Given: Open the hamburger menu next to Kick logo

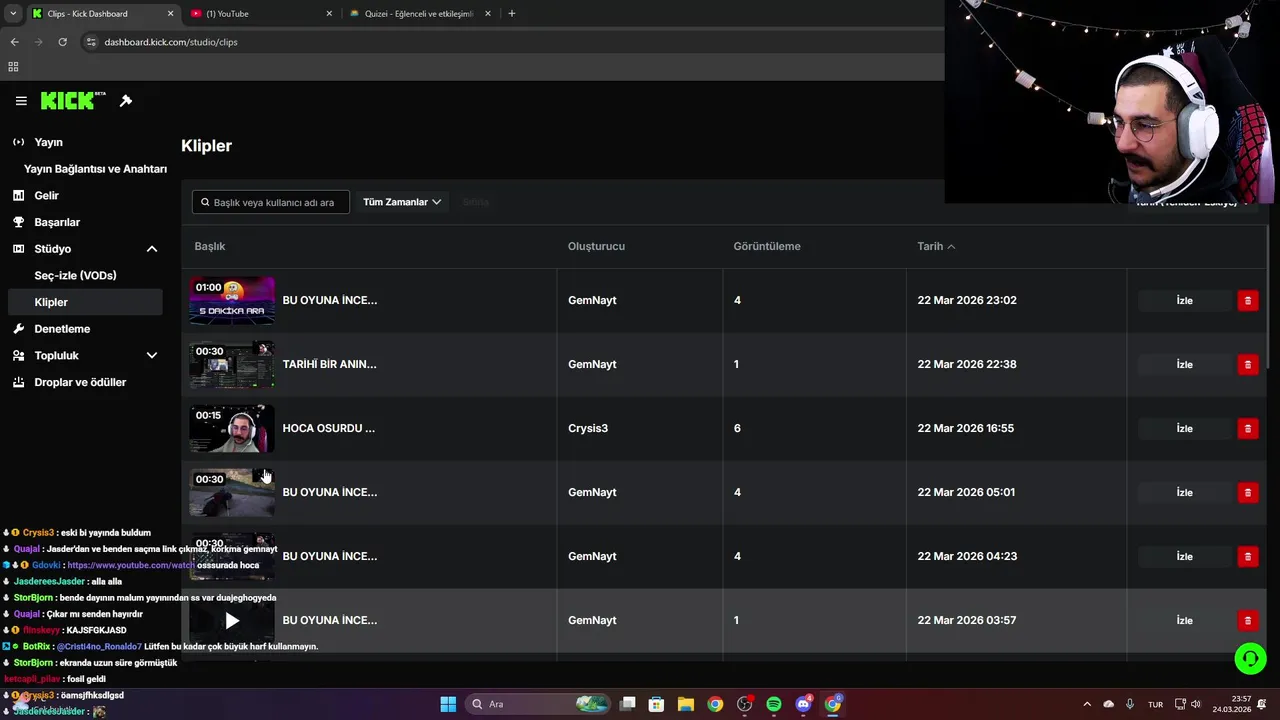Looking at the screenshot, I should coord(21,101).
